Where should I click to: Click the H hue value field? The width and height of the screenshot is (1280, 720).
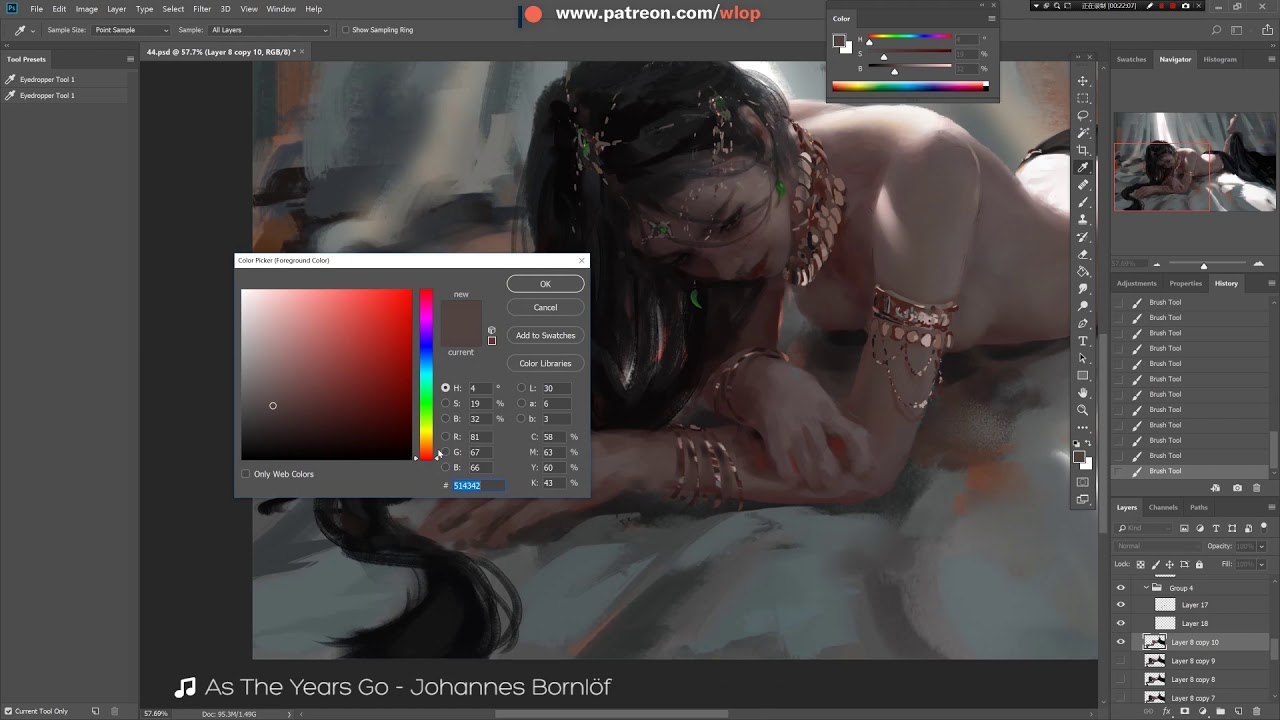click(x=480, y=388)
